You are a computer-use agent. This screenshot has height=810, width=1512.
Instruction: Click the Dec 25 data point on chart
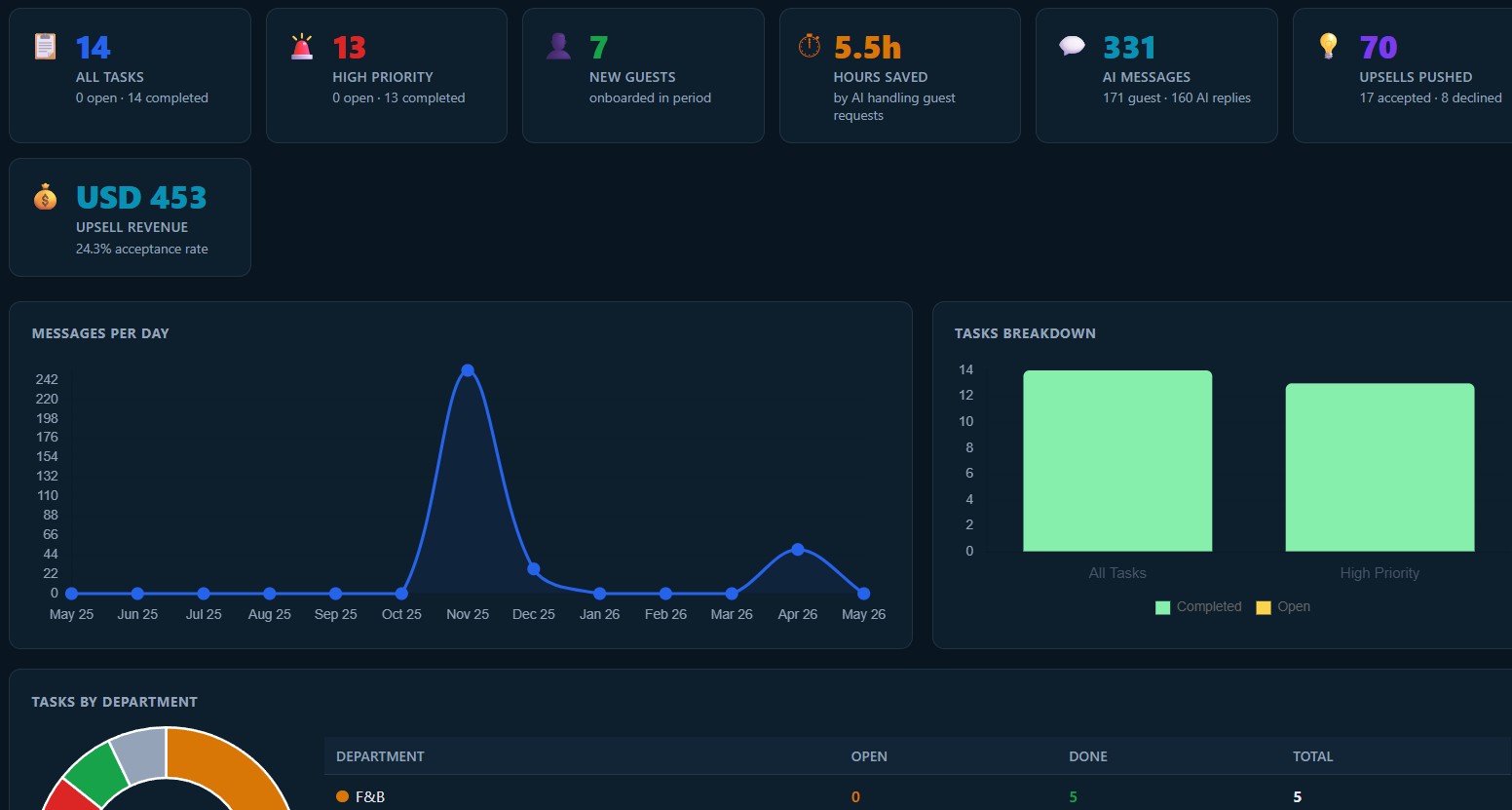tap(534, 569)
